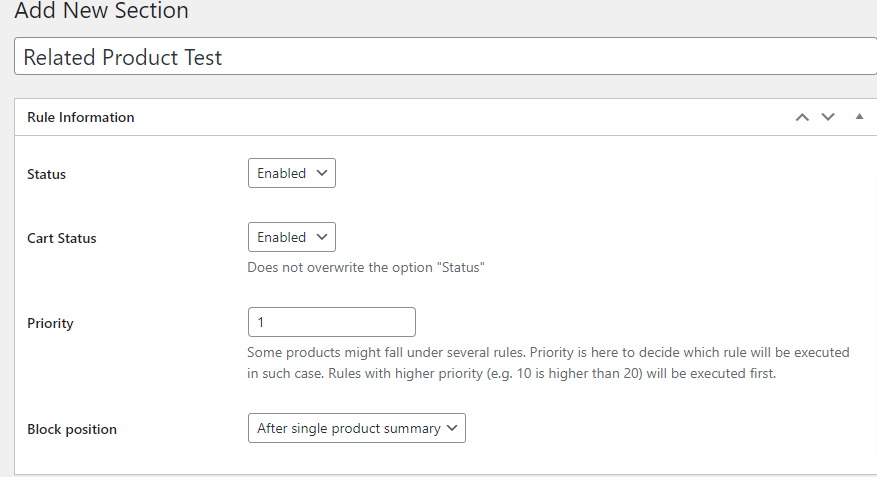Click the 'Add New Section' page heading
The height and width of the screenshot is (477, 877).
point(101,12)
